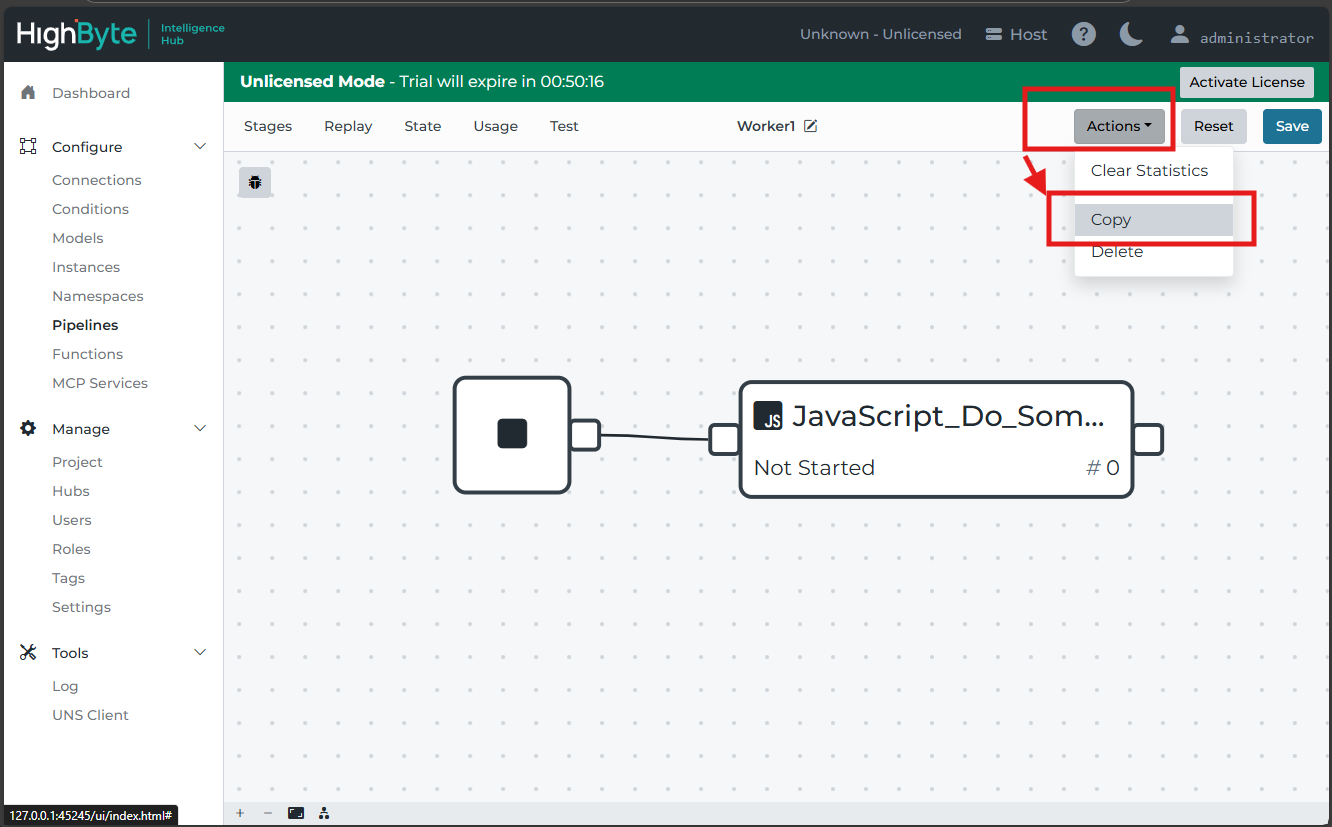The height and width of the screenshot is (827, 1332).
Task: Click the Activate License button
Action: (x=1246, y=82)
